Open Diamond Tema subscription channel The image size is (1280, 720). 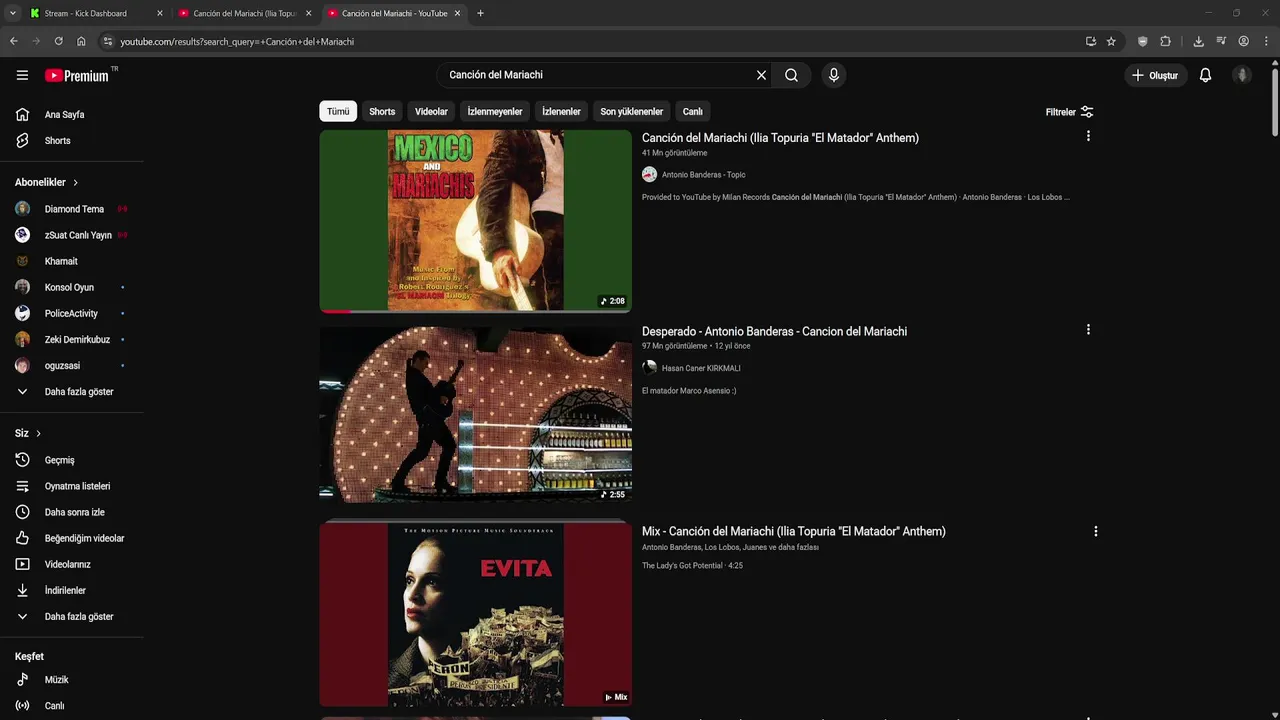(x=72, y=209)
